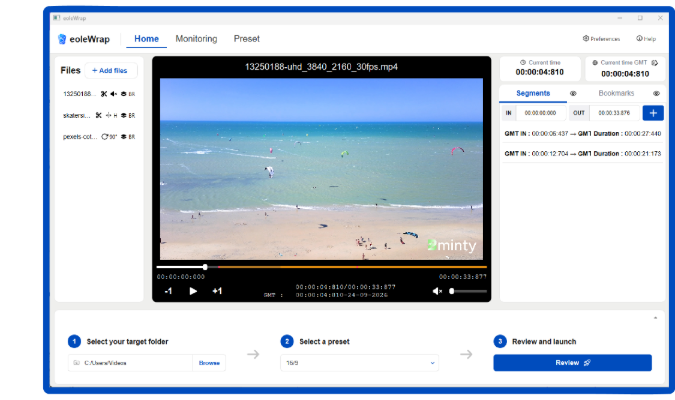675x400 pixels.
Task: Select the pexels file in the Files list
Action: coord(80,137)
